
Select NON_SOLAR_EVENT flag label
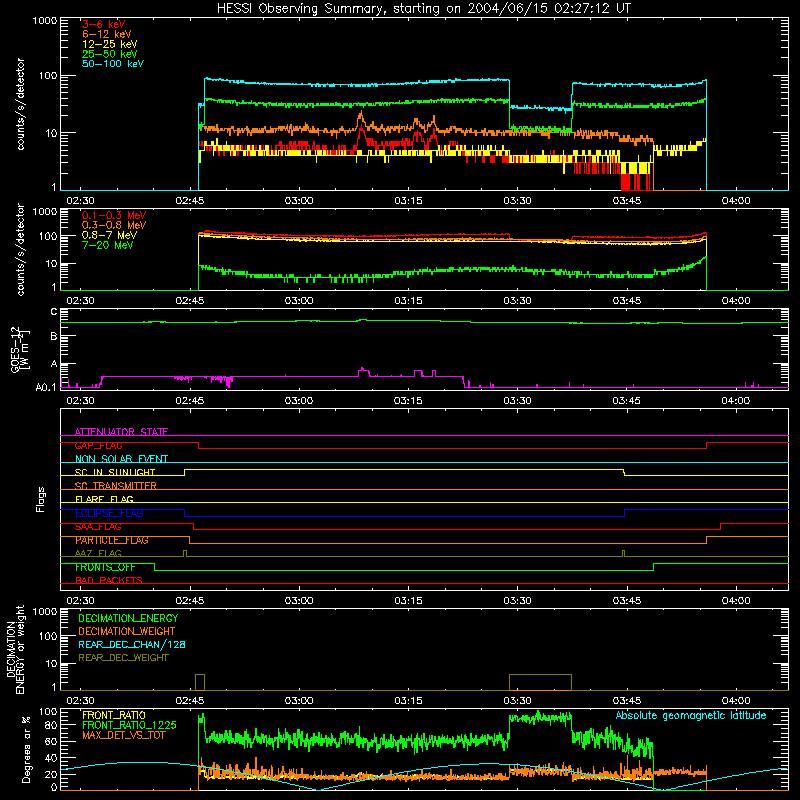(121, 459)
